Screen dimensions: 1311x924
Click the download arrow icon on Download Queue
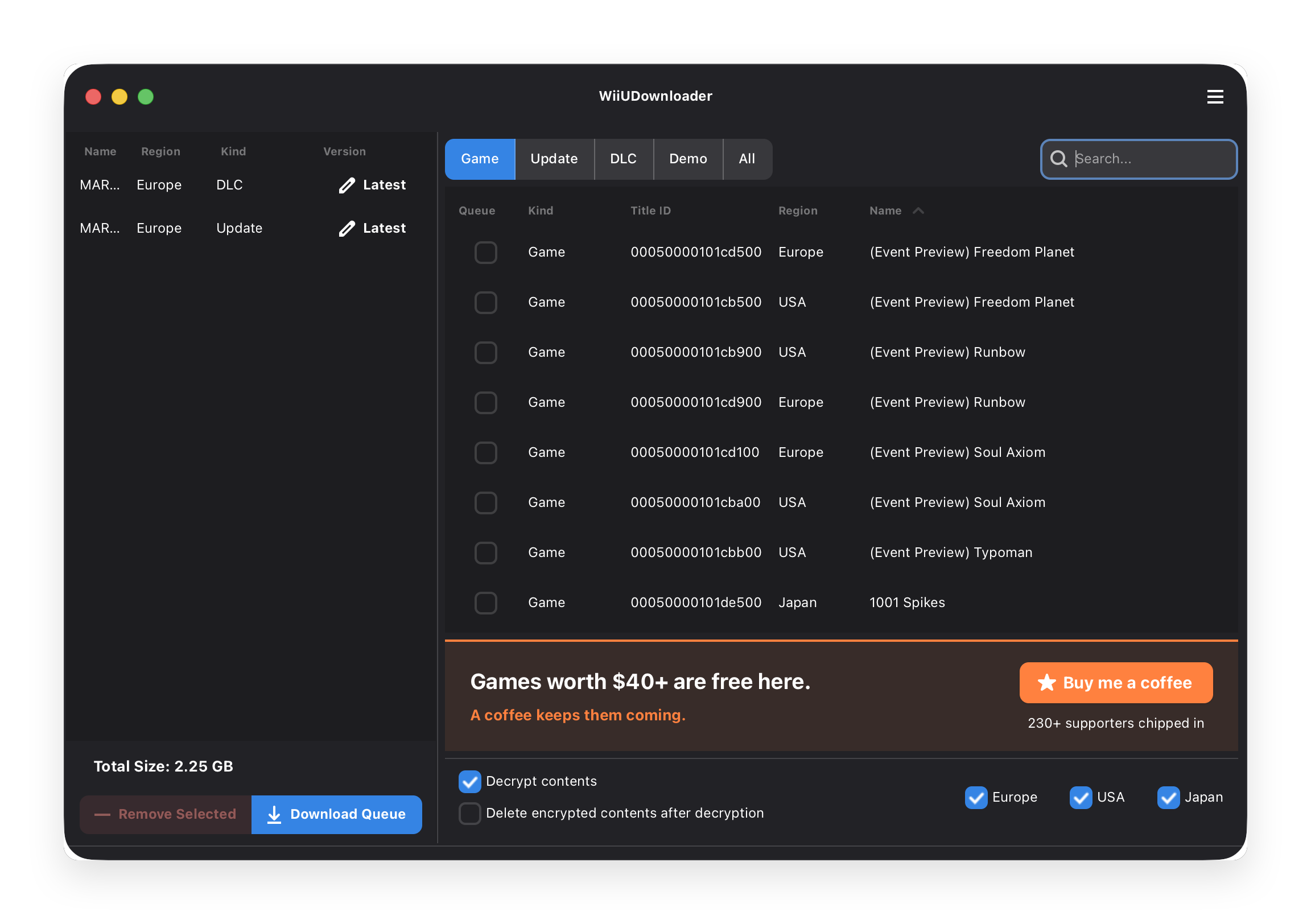[x=274, y=814]
